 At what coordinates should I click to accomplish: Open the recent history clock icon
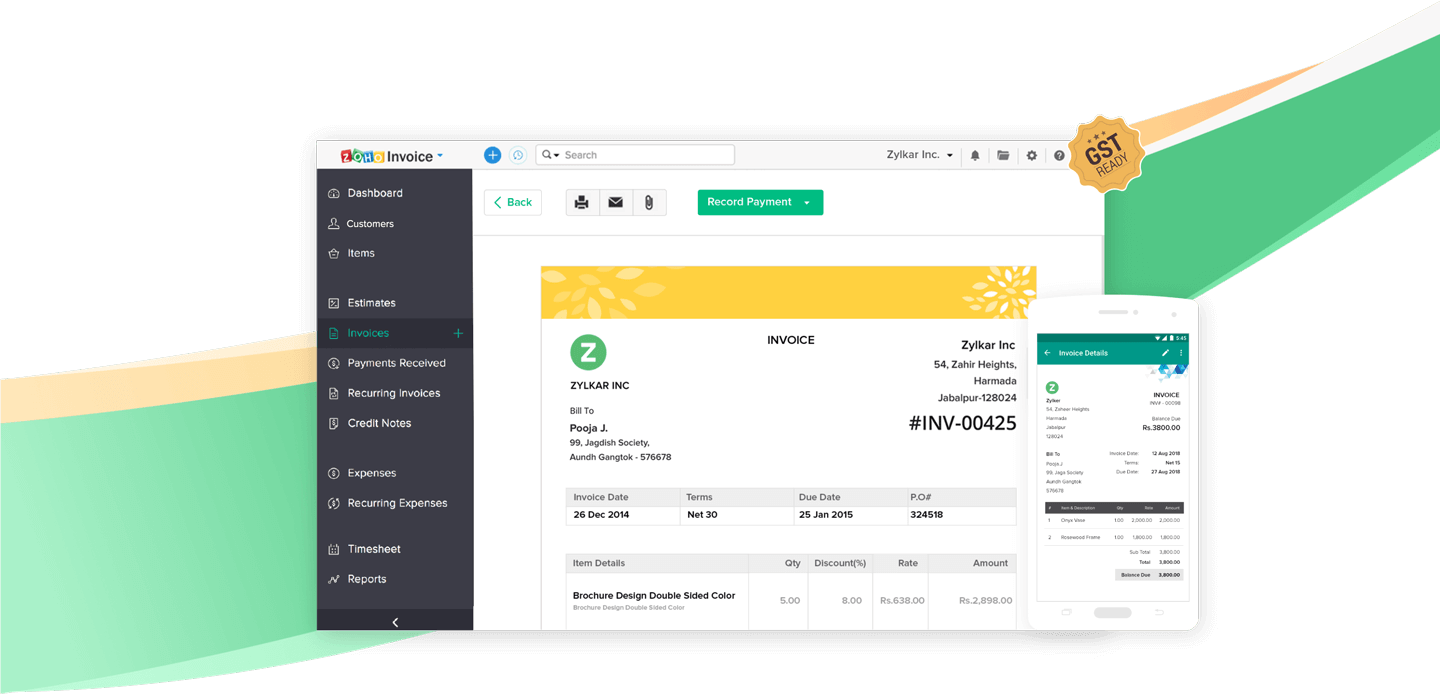[518, 155]
